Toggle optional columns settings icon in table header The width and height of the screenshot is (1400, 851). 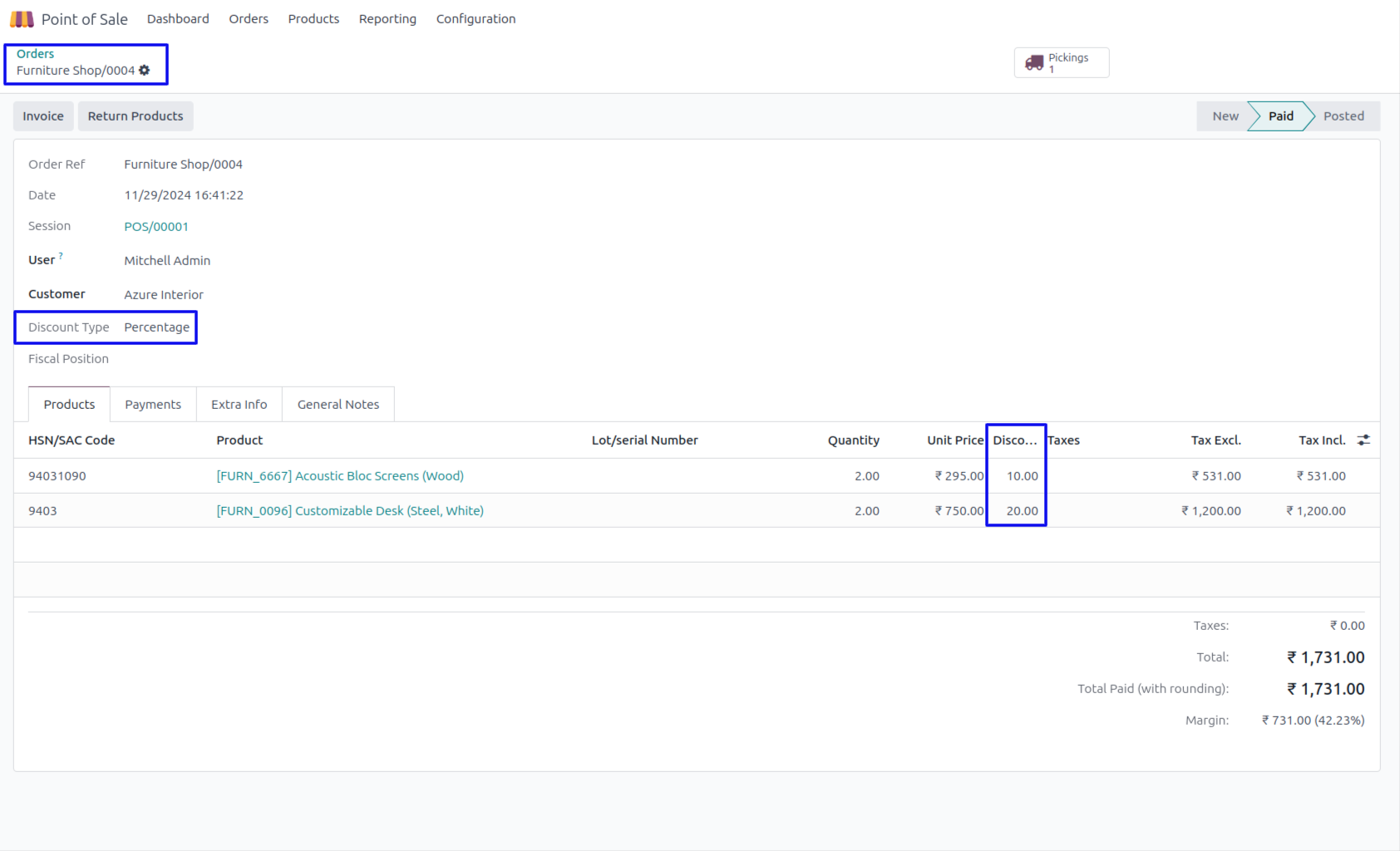[1363, 440]
